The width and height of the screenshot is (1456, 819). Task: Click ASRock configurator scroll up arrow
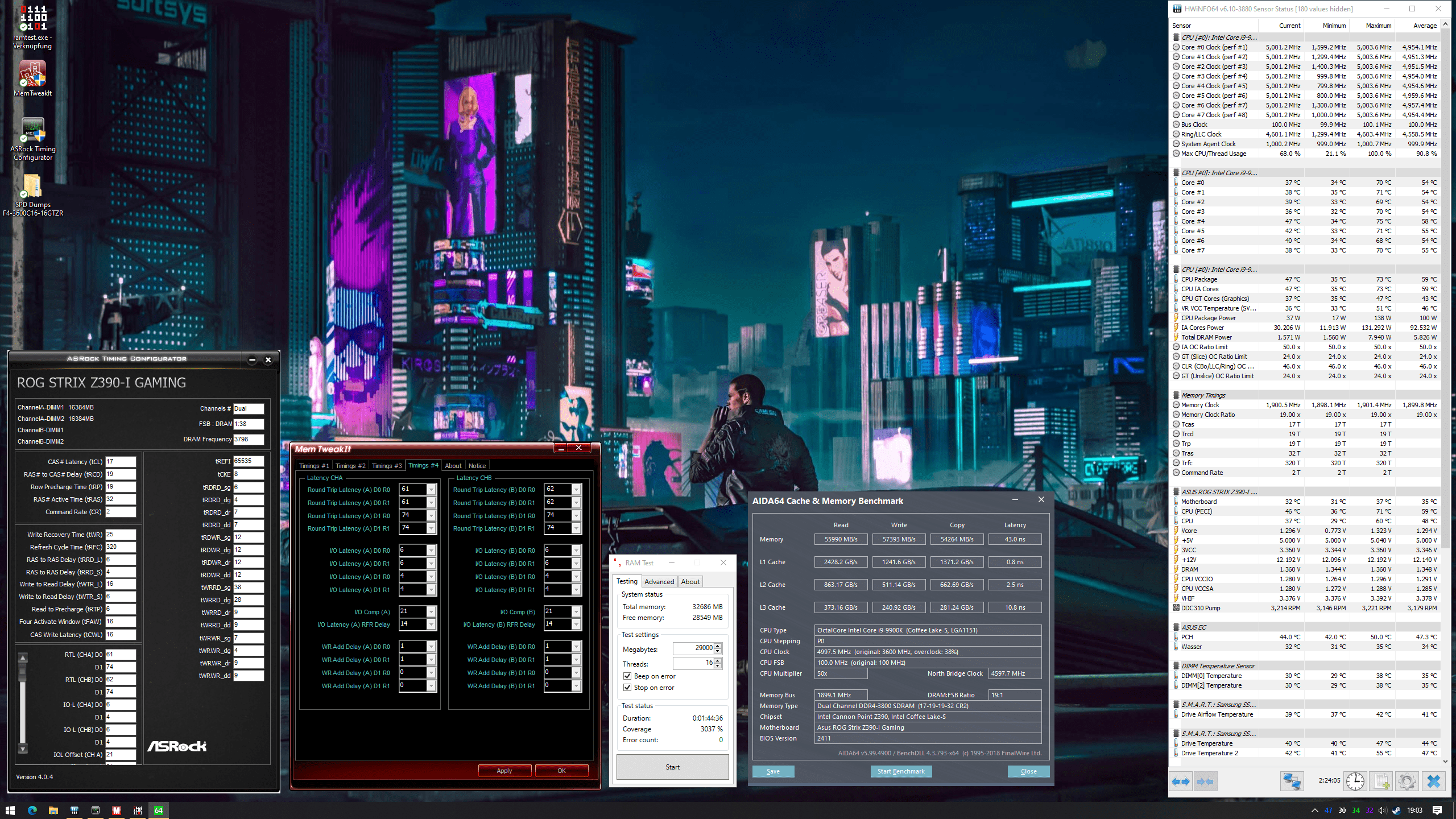point(23,657)
